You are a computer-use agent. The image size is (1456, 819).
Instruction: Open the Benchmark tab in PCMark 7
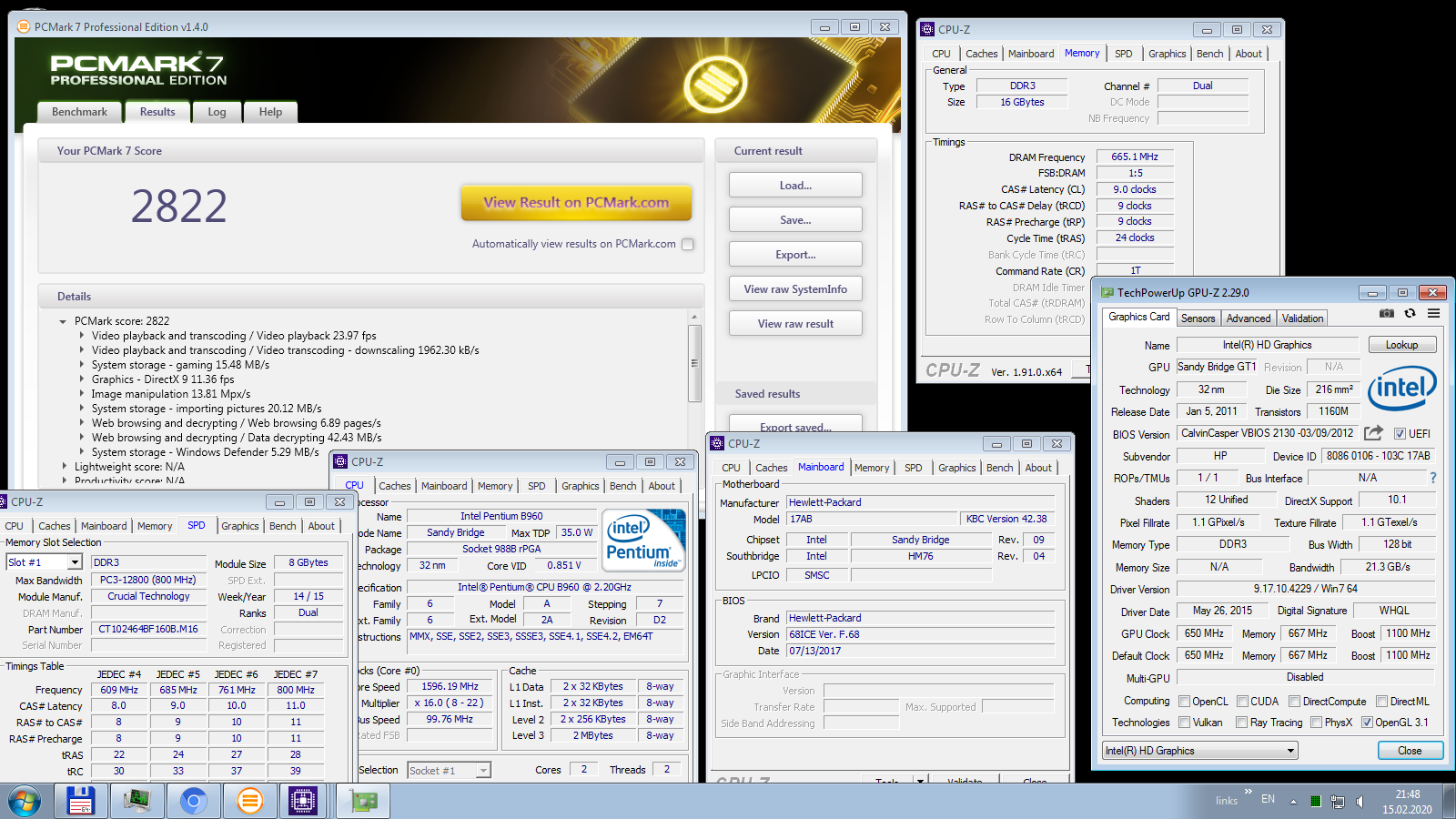click(79, 112)
